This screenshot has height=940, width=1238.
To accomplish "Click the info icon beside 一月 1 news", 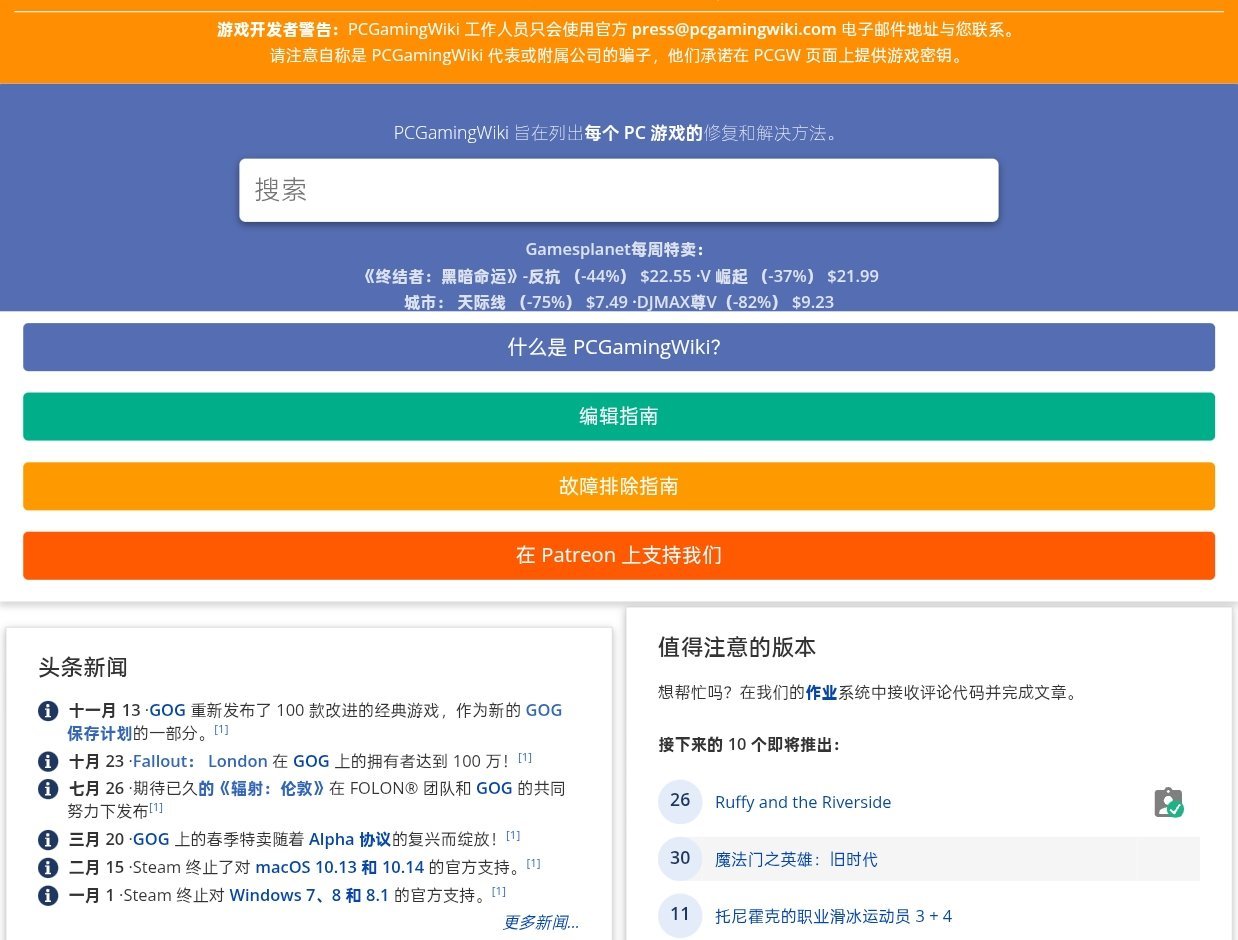I will (48, 895).
